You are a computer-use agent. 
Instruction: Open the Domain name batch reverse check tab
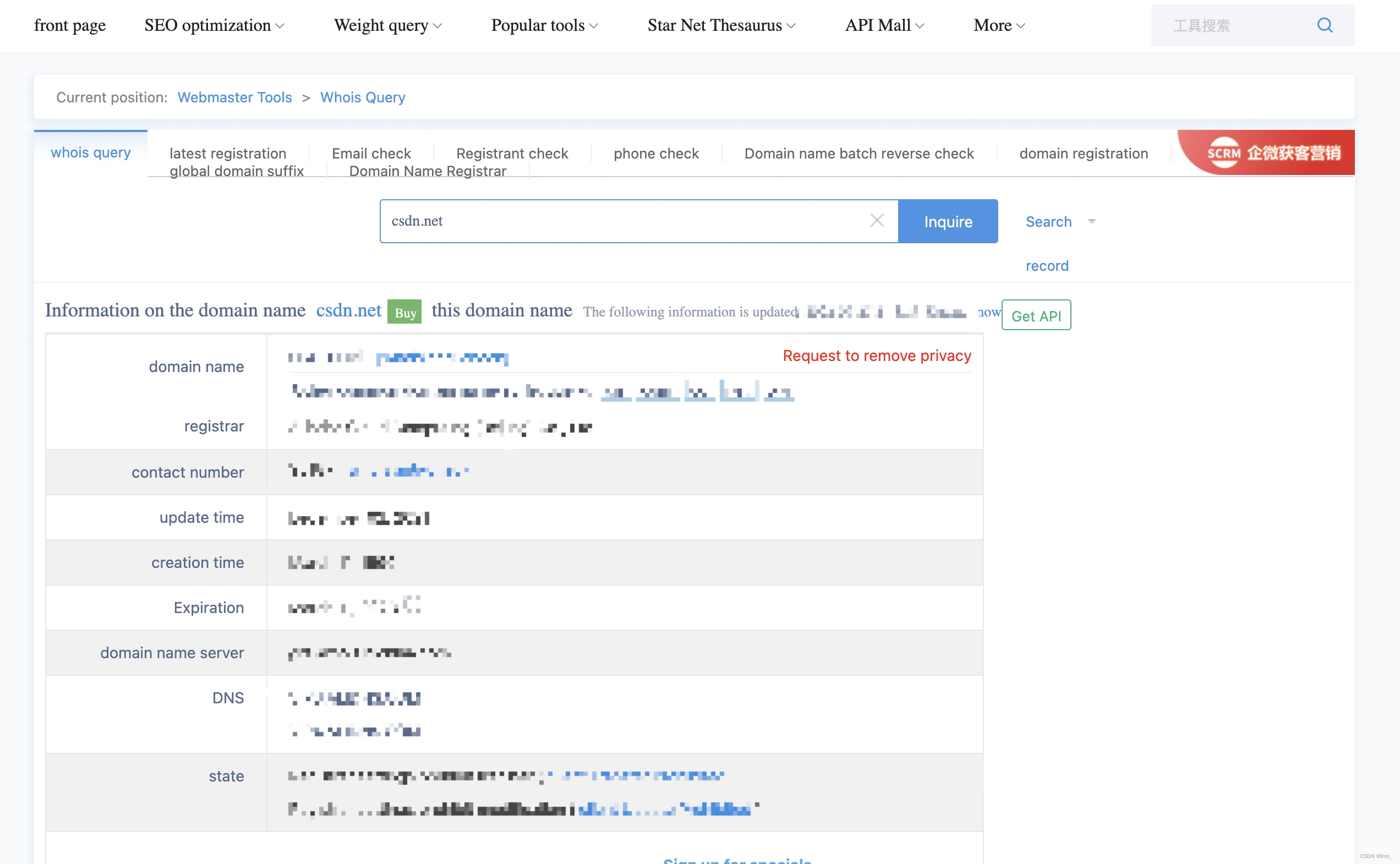pos(859,153)
